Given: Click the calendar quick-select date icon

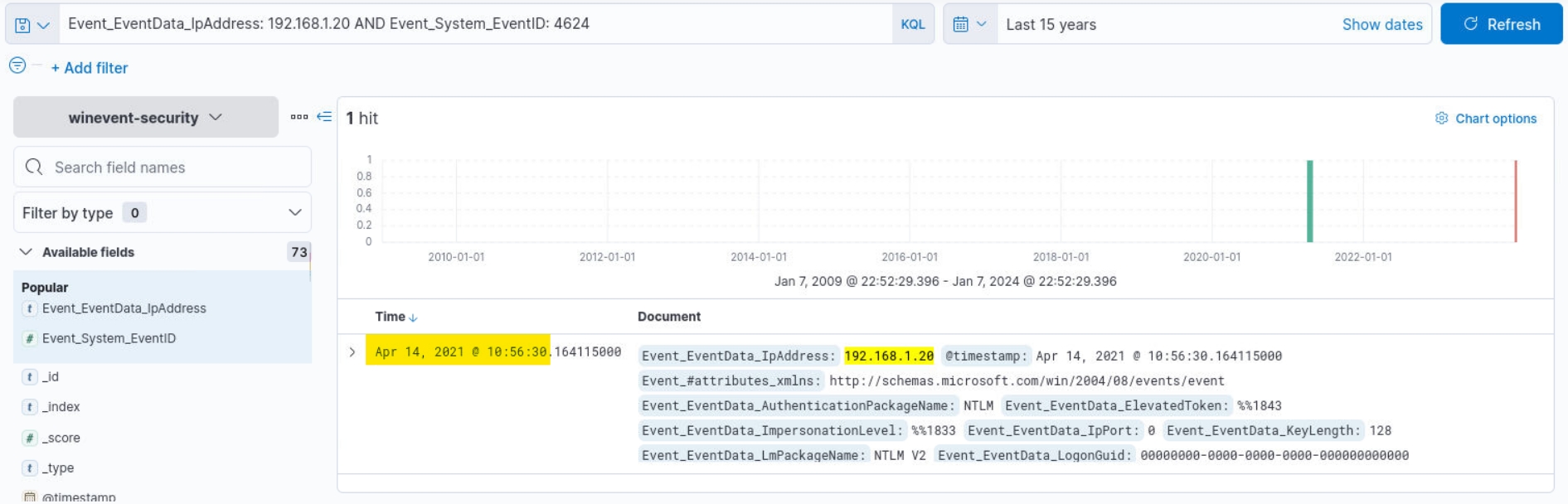Looking at the screenshot, I should 968,25.
